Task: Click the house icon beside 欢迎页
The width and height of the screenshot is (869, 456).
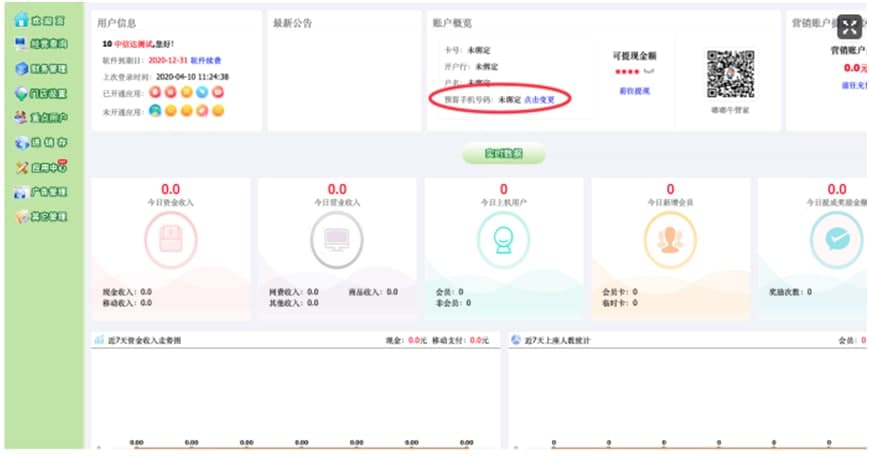Action: 22,20
